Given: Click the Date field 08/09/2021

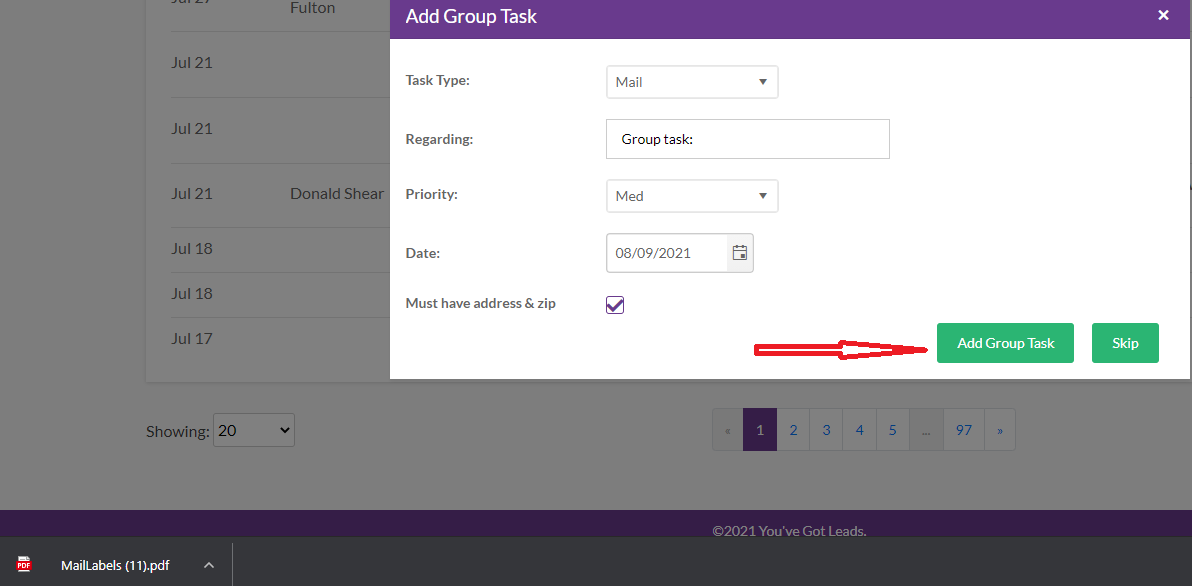Looking at the screenshot, I should [x=667, y=253].
